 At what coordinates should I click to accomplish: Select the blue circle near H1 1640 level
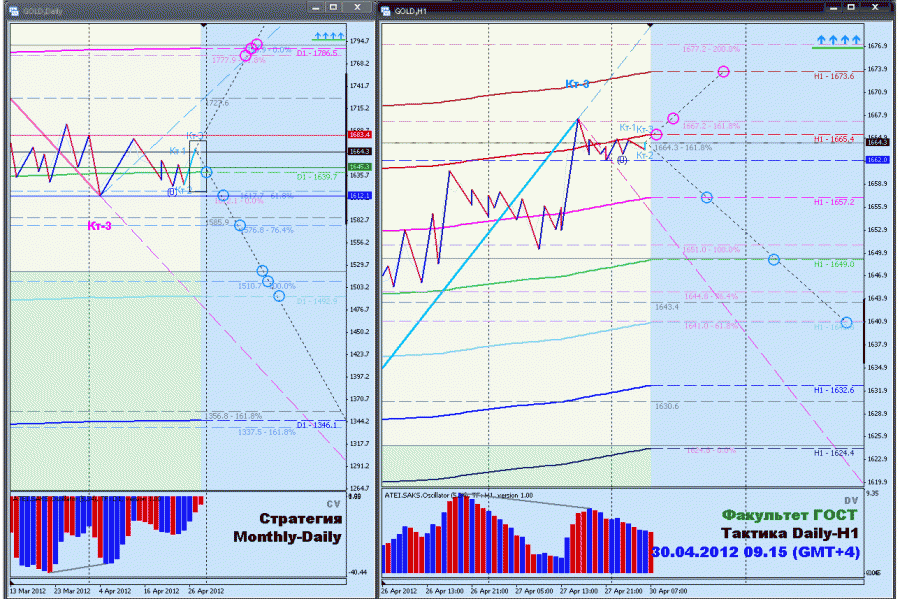(x=847, y=322)
